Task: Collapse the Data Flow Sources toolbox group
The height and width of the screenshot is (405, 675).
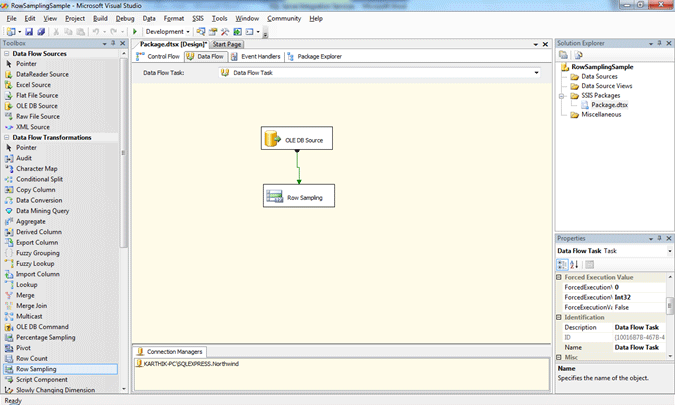Action: point(6,54)
